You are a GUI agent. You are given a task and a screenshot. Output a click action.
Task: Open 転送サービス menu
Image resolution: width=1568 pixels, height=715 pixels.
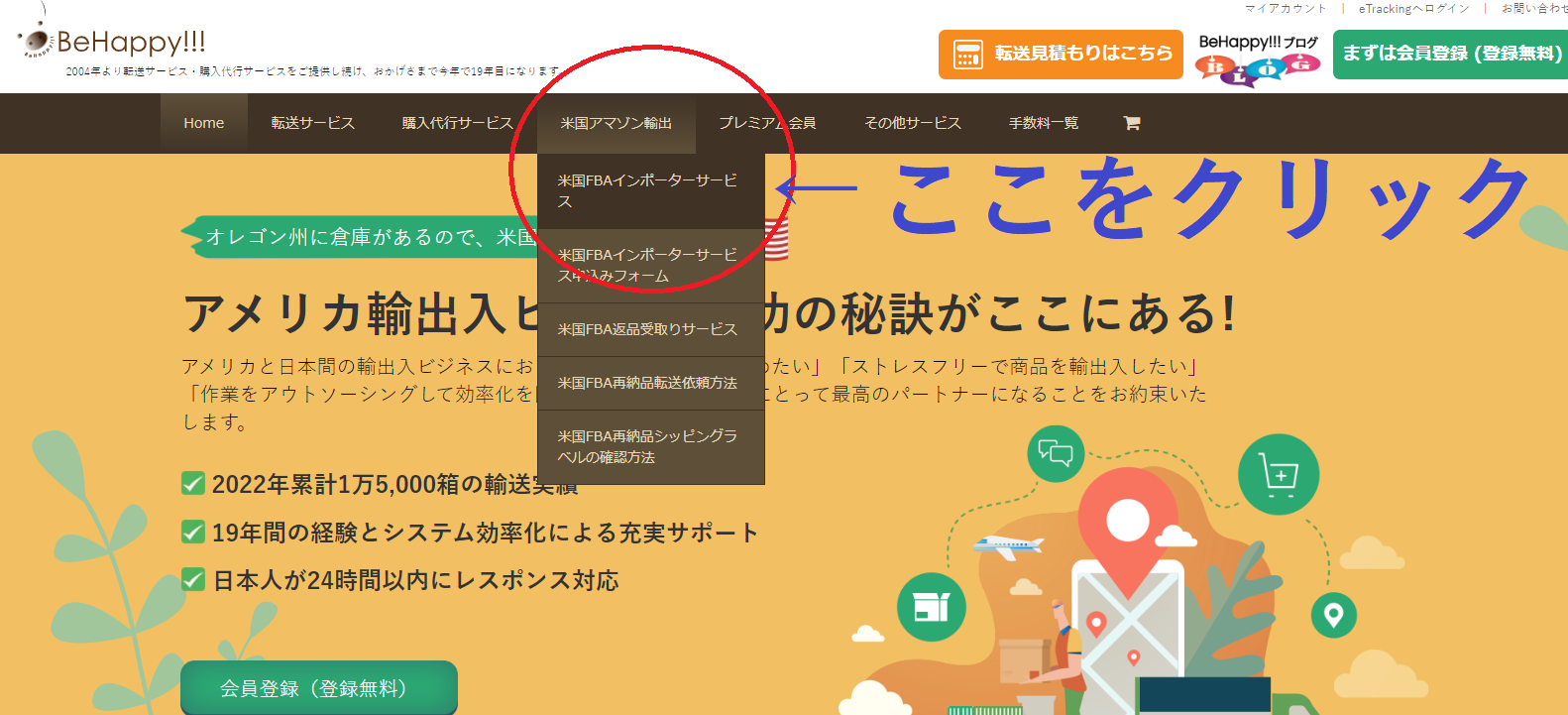tap(313, 123)
